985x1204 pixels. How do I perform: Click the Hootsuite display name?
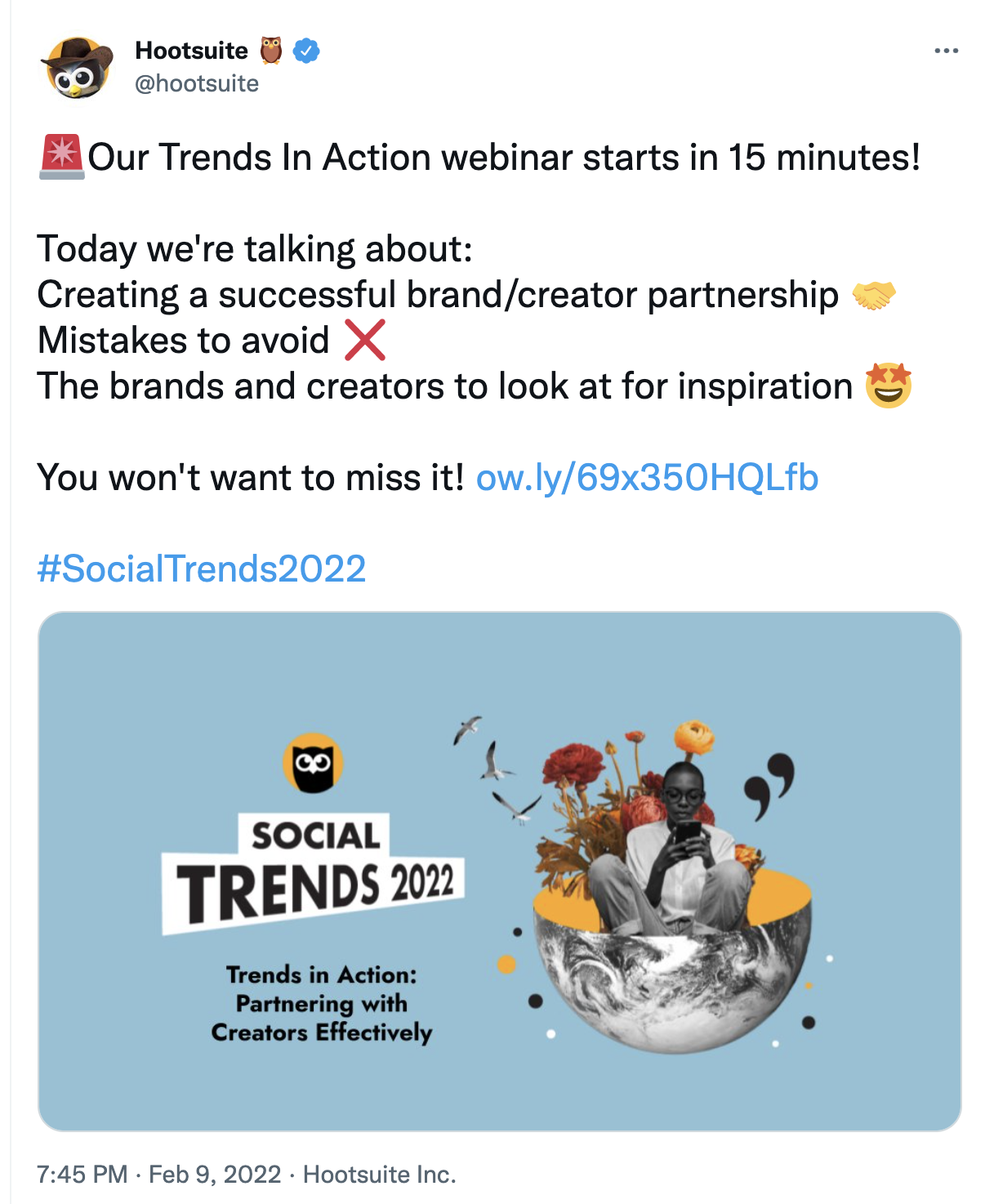click(192, 51)
